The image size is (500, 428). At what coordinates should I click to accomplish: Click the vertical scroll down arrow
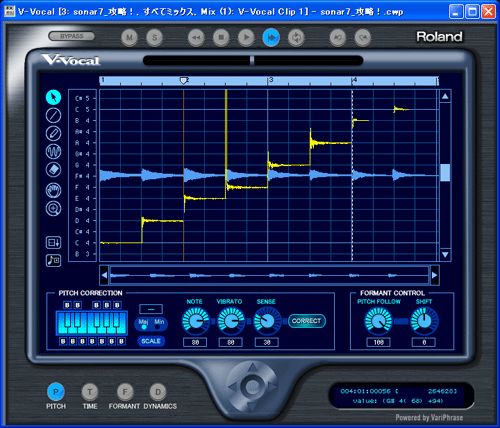point(445,255)
